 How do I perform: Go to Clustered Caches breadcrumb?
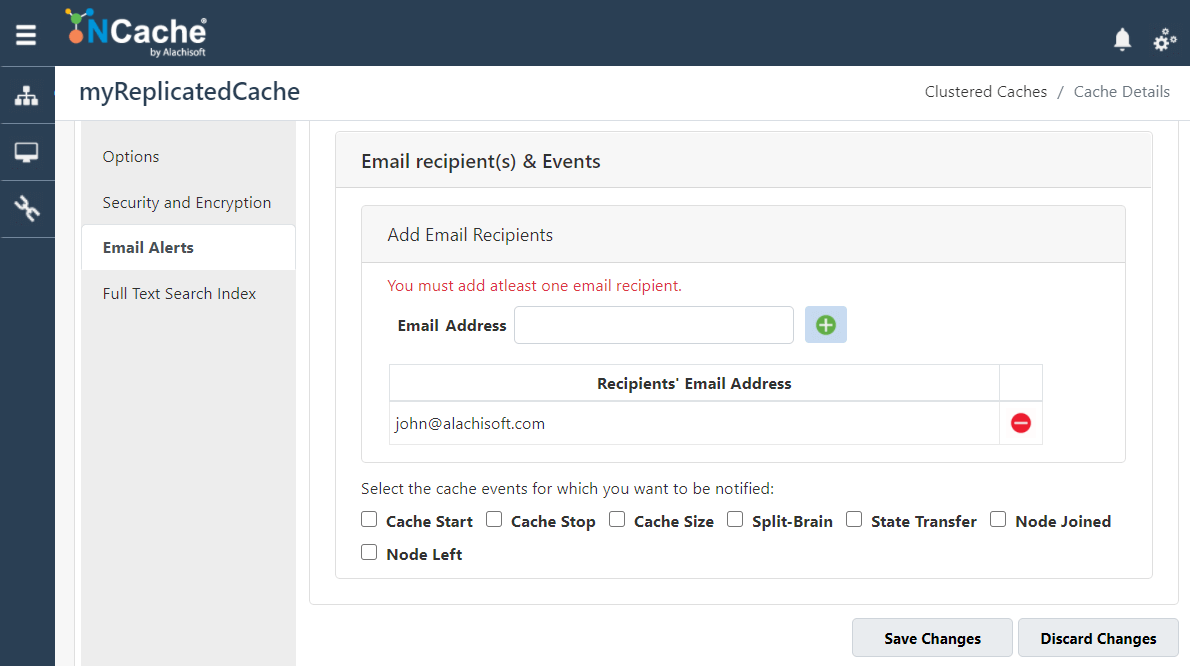click(985, 92)
